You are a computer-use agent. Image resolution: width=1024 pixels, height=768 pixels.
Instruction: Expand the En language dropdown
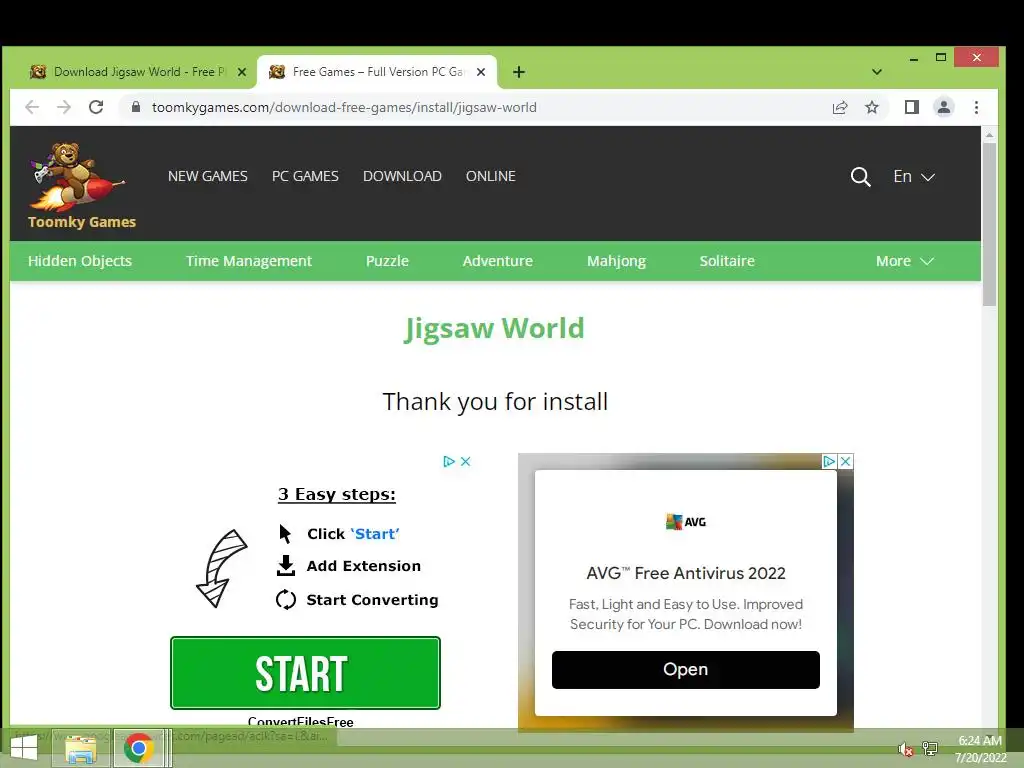tap(914, 176)
